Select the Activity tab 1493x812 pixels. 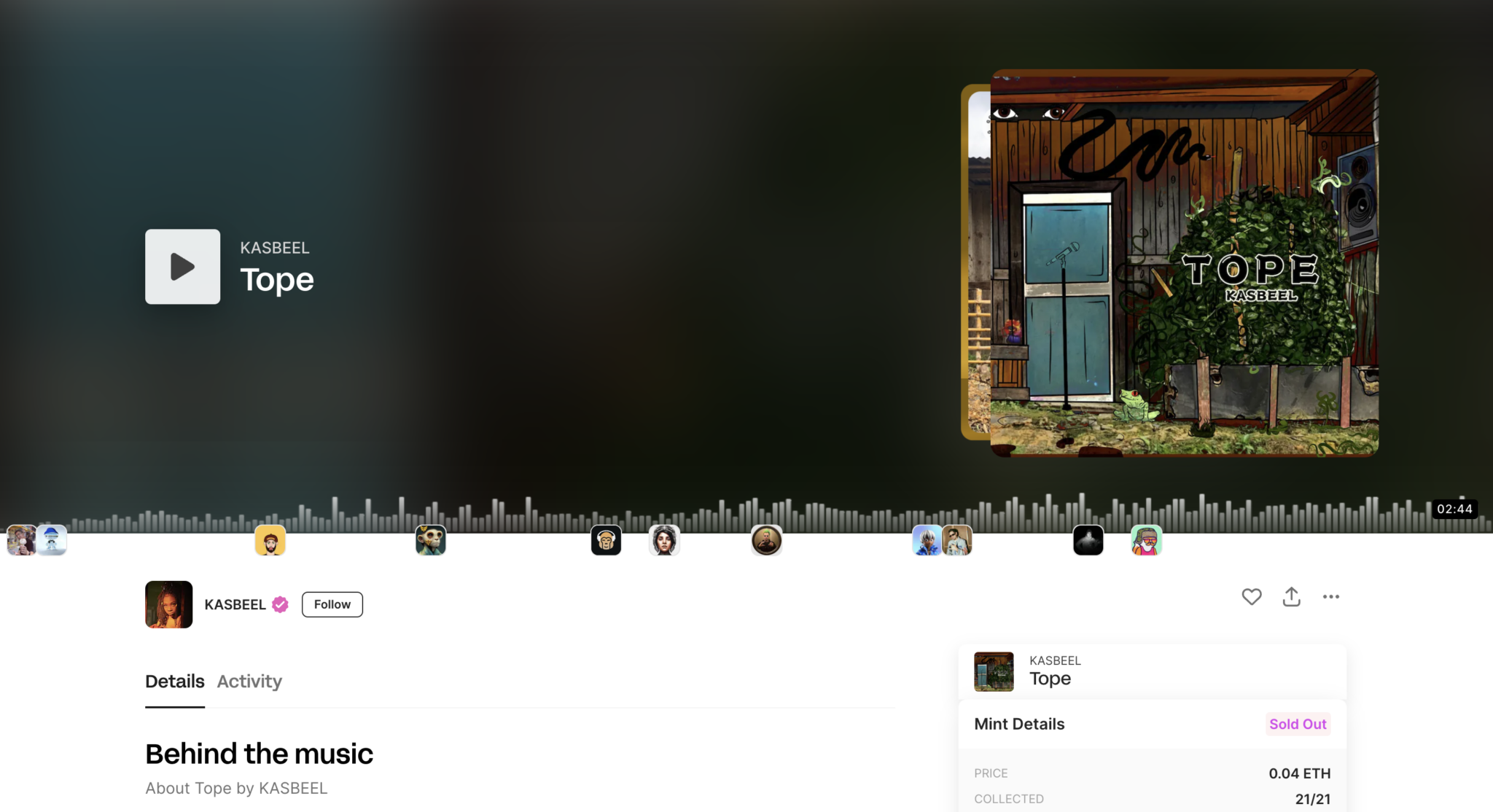(249, 680)
